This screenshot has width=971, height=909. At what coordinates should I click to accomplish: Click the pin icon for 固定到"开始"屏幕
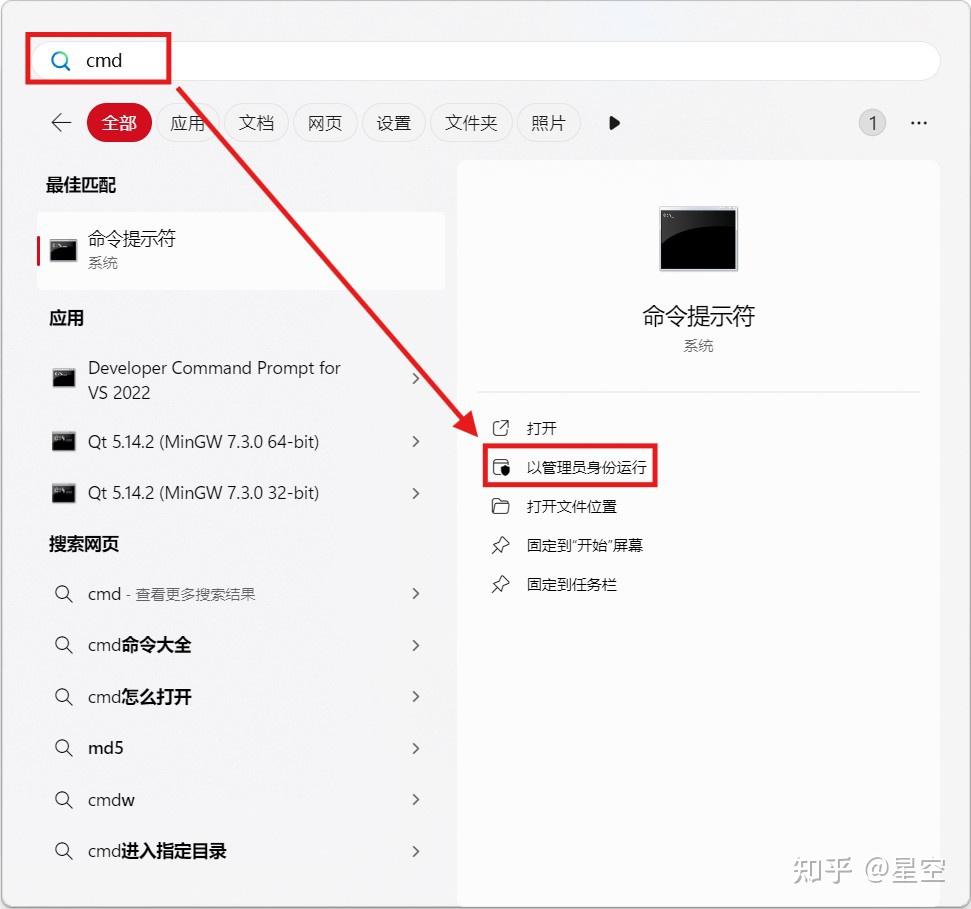[x=500, y=546]
